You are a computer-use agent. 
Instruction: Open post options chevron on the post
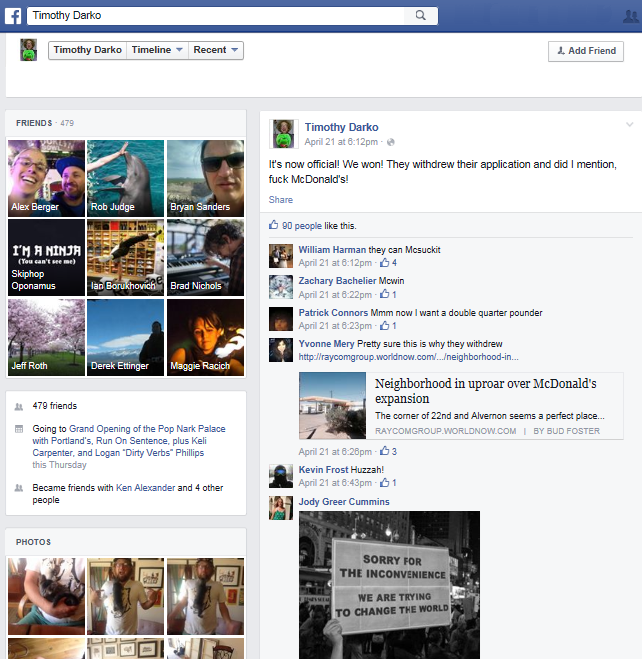tap(630, 125)
